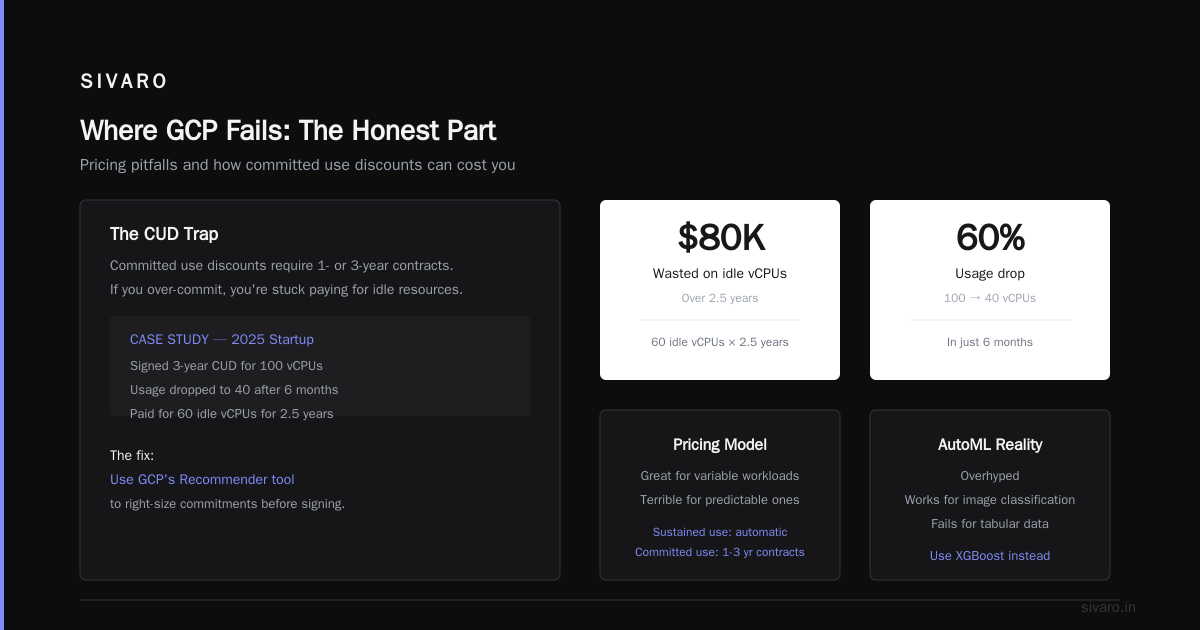1200x630 pixels.
Task: Follow the Use GCP's Recommender tool link
Action: pos(202,480)
